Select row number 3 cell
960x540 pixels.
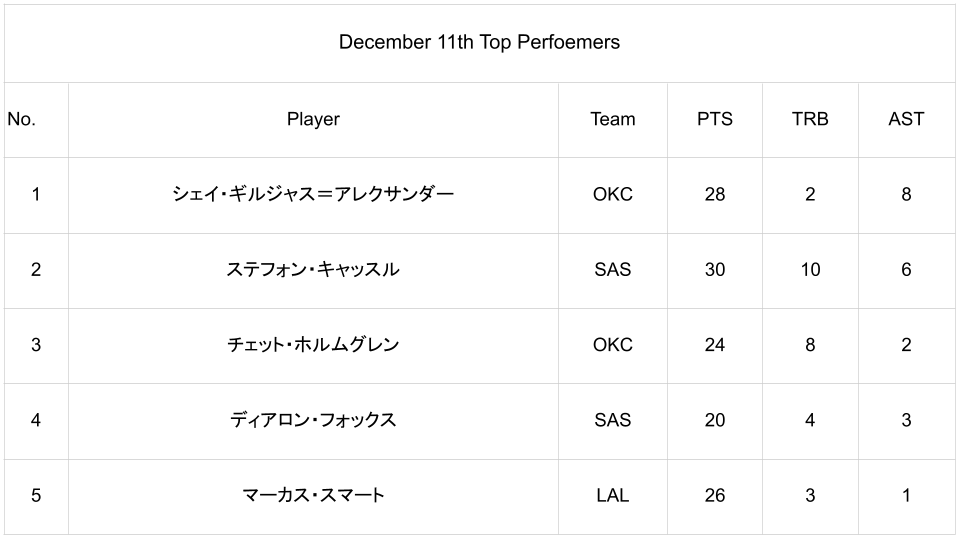[x=36, y=345]
